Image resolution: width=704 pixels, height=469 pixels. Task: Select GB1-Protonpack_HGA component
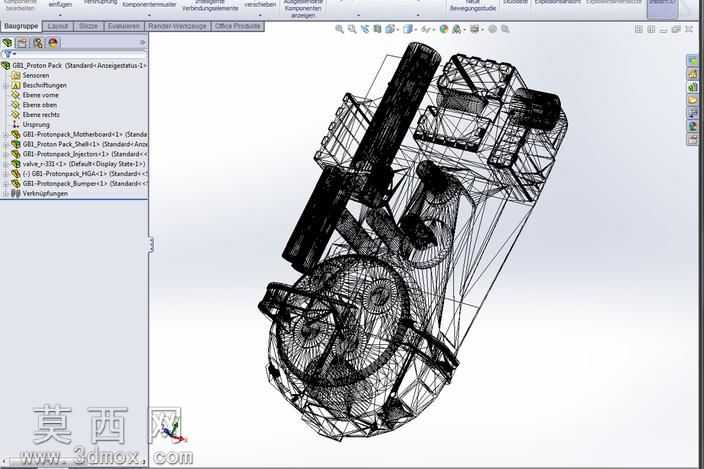point(79,174)
